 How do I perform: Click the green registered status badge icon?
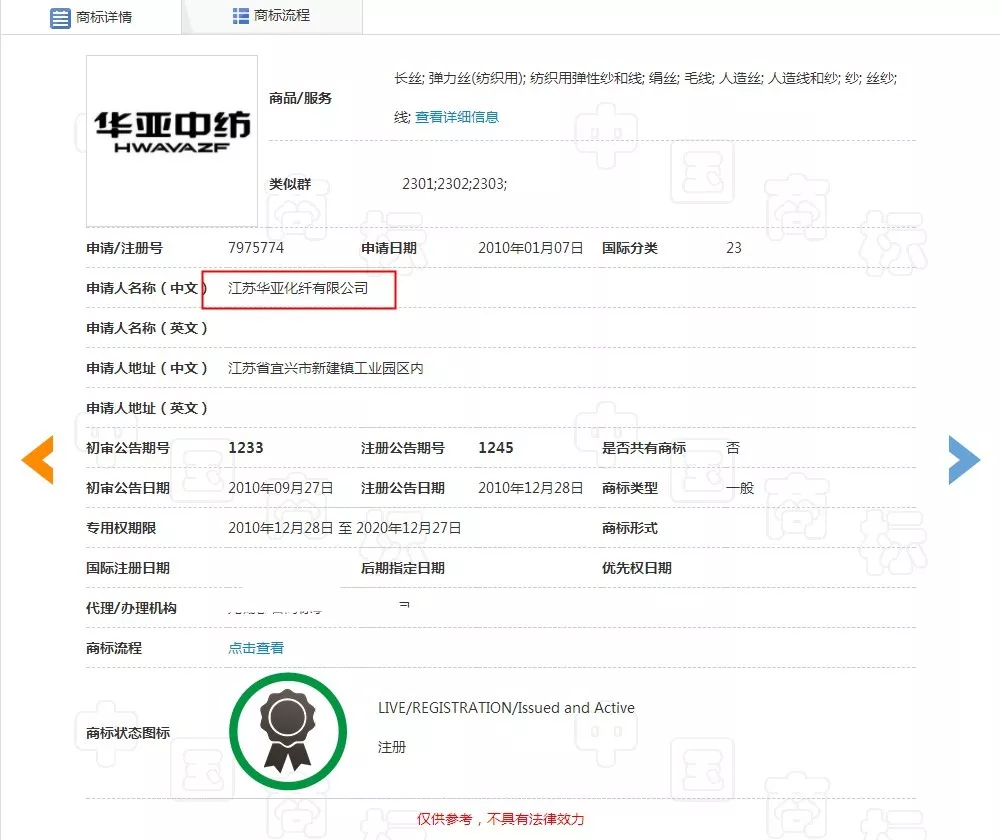pyautogui.click(x=288, y=731)
